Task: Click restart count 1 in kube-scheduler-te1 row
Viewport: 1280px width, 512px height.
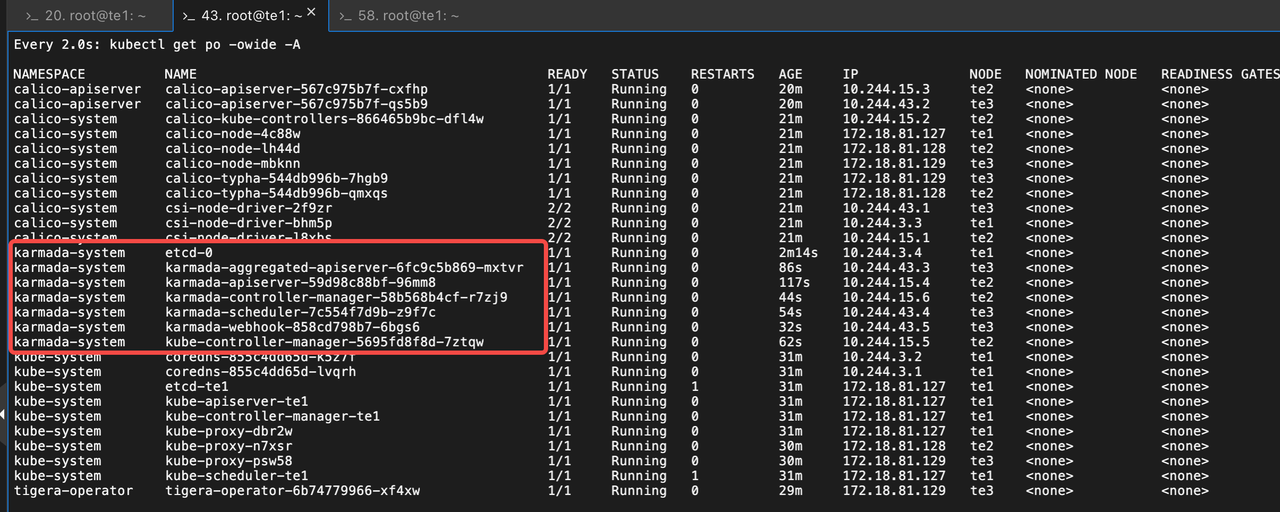Action: tap(695, 476)
